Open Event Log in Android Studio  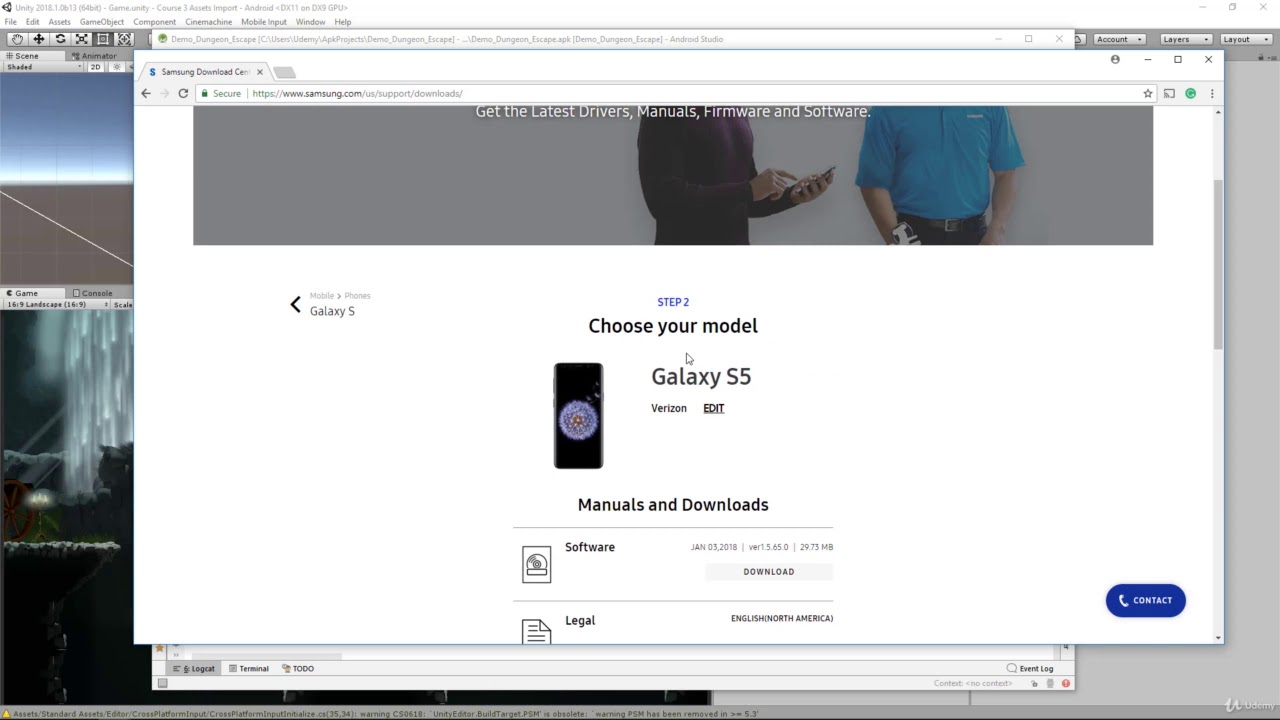[1030, 668]
